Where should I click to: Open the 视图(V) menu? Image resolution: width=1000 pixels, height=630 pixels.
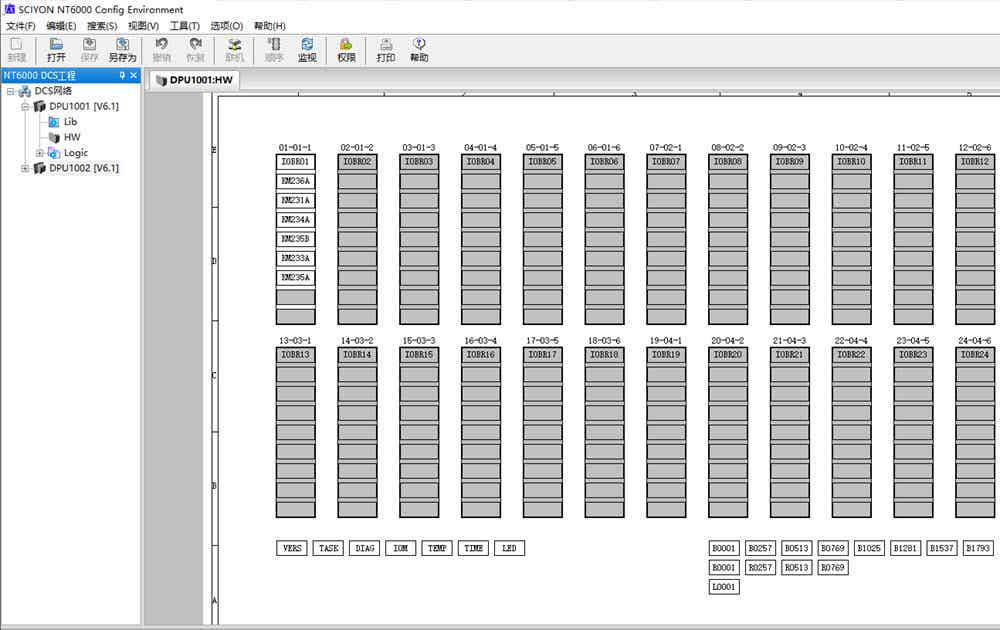click(x=143, y=26)
